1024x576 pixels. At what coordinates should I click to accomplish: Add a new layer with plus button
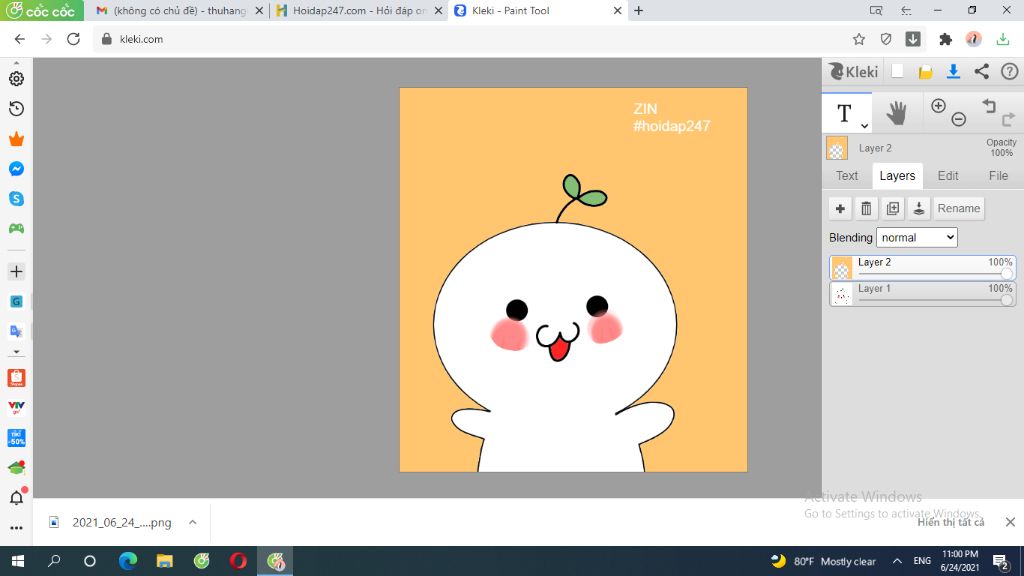click(840, 208)
